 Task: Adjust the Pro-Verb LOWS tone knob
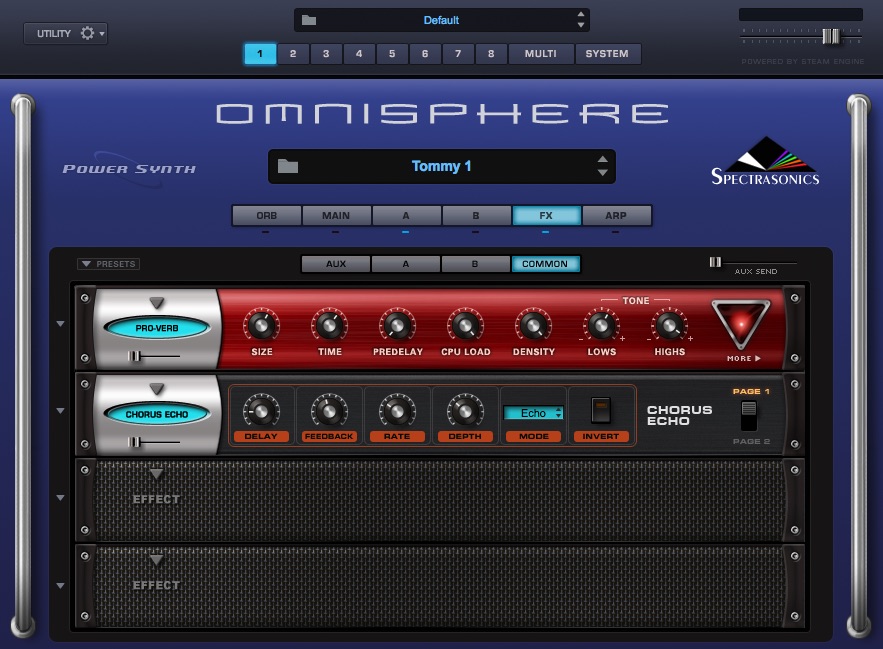pyautogui.click(x=601, y=326)
